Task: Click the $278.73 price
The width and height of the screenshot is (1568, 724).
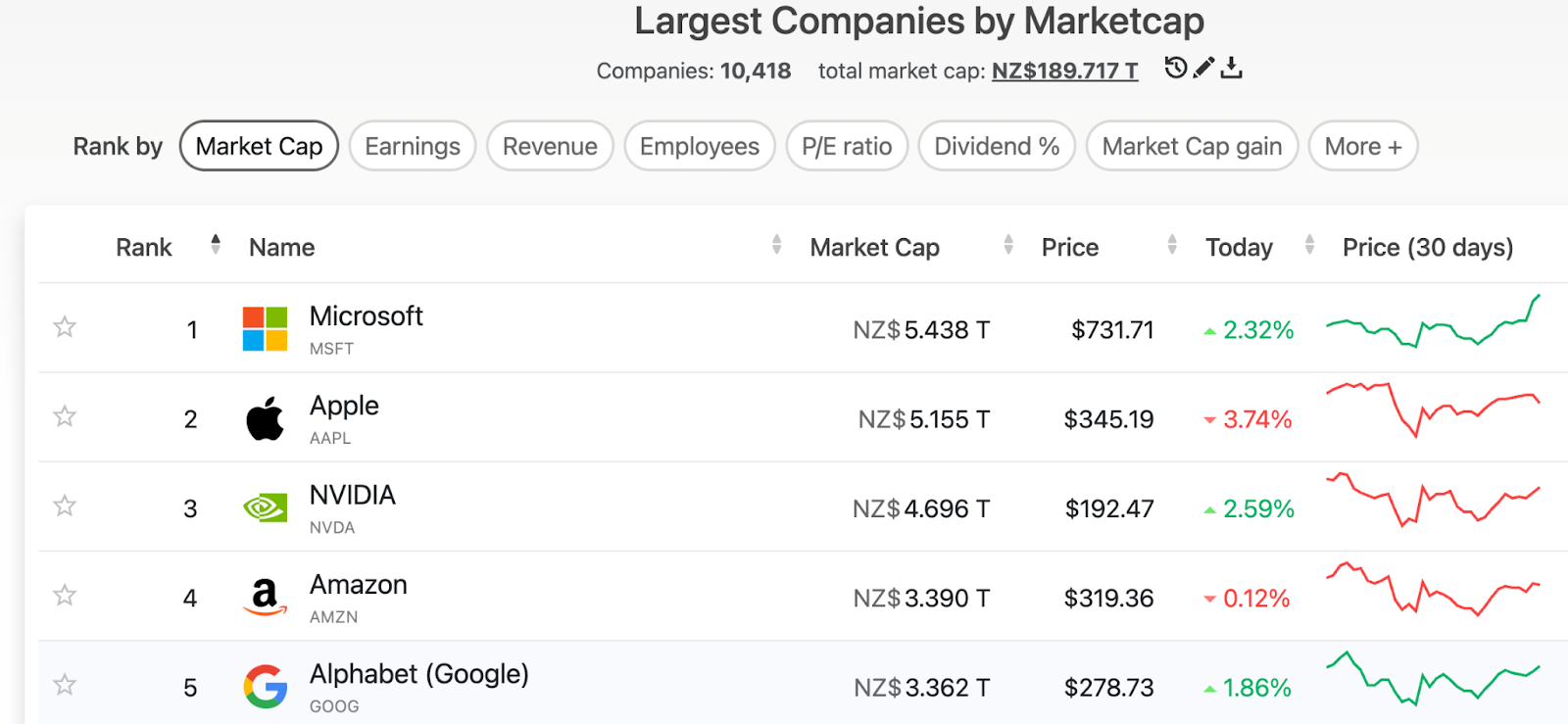Action: click(x=1109, y=688)
